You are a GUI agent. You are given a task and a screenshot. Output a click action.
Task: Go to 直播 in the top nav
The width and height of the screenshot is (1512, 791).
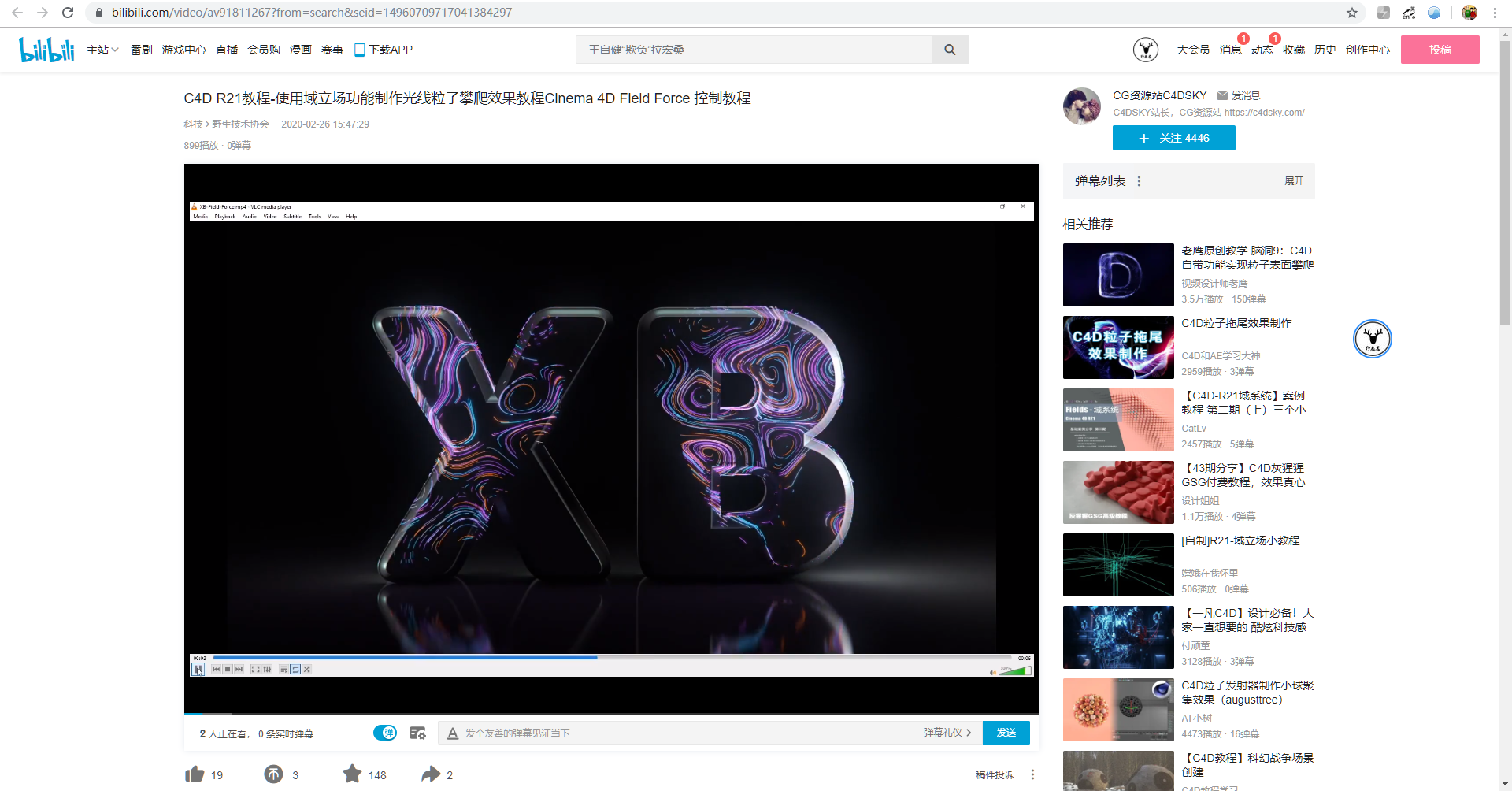(227, 50)
